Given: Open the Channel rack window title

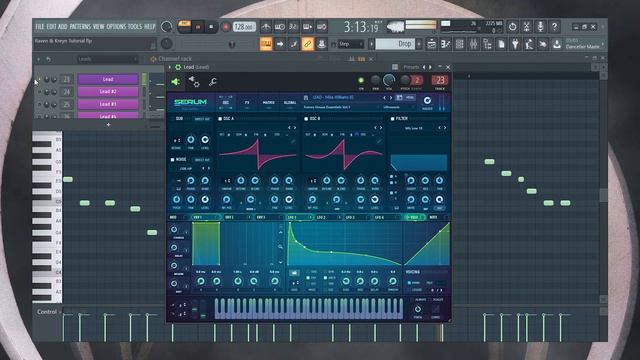Looking at the screenshot, I should click(x=175, y=59).
